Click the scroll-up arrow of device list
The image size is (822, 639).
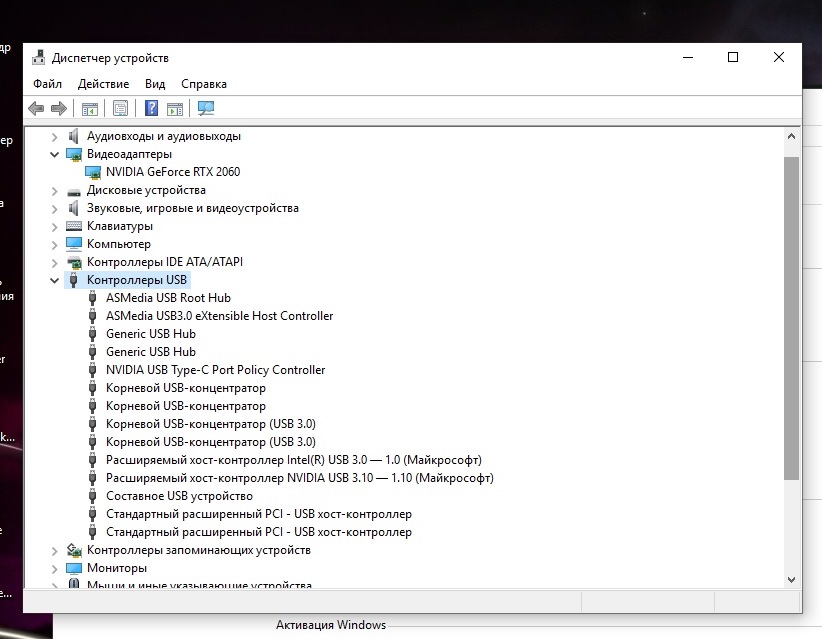[792, 136]
